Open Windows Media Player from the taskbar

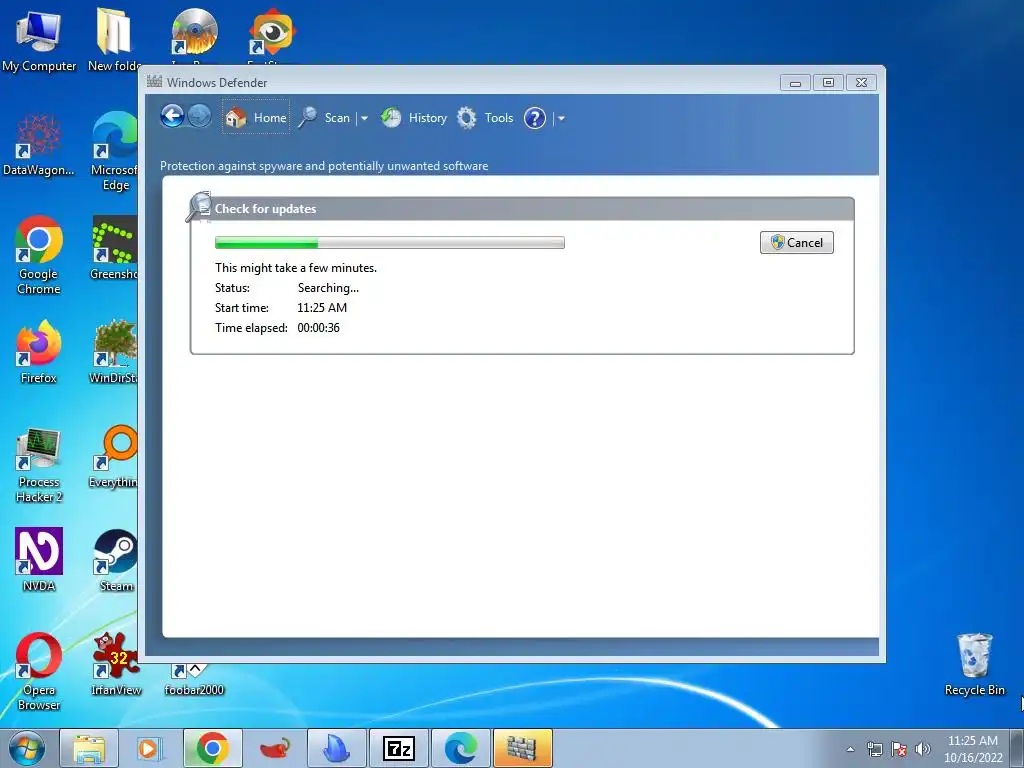pyautogui.click(x=150, y=748)
